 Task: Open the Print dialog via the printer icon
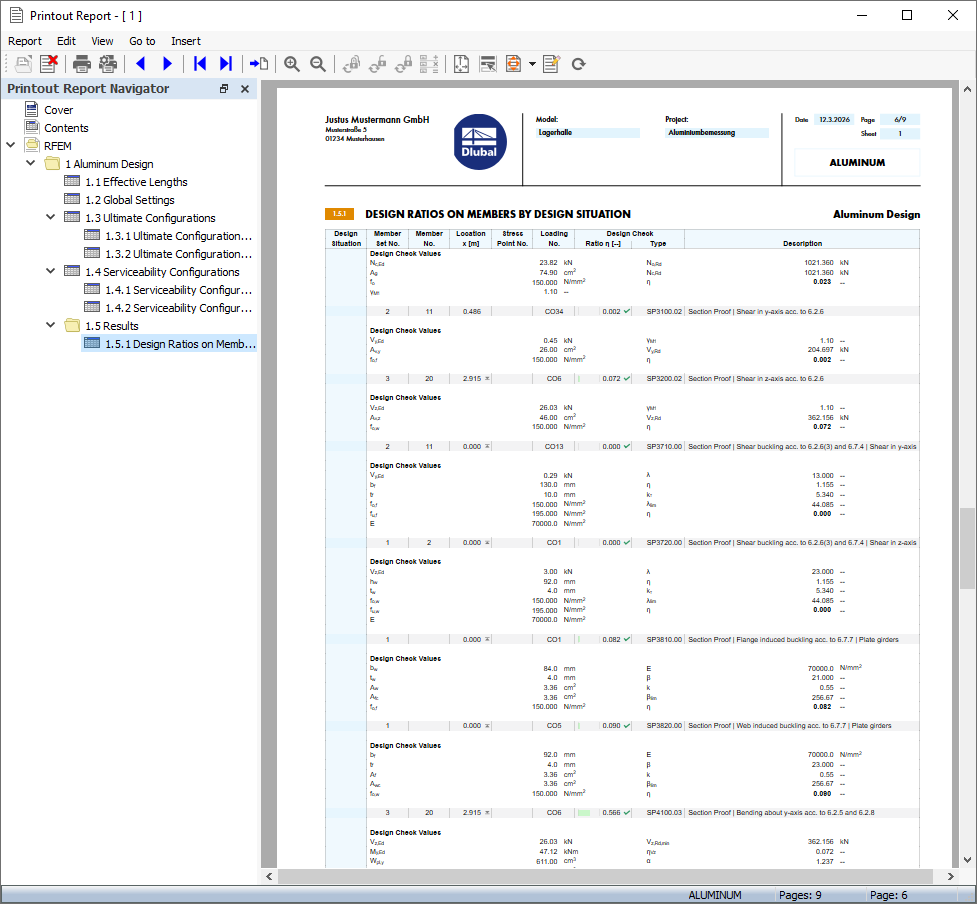point(80,64)
